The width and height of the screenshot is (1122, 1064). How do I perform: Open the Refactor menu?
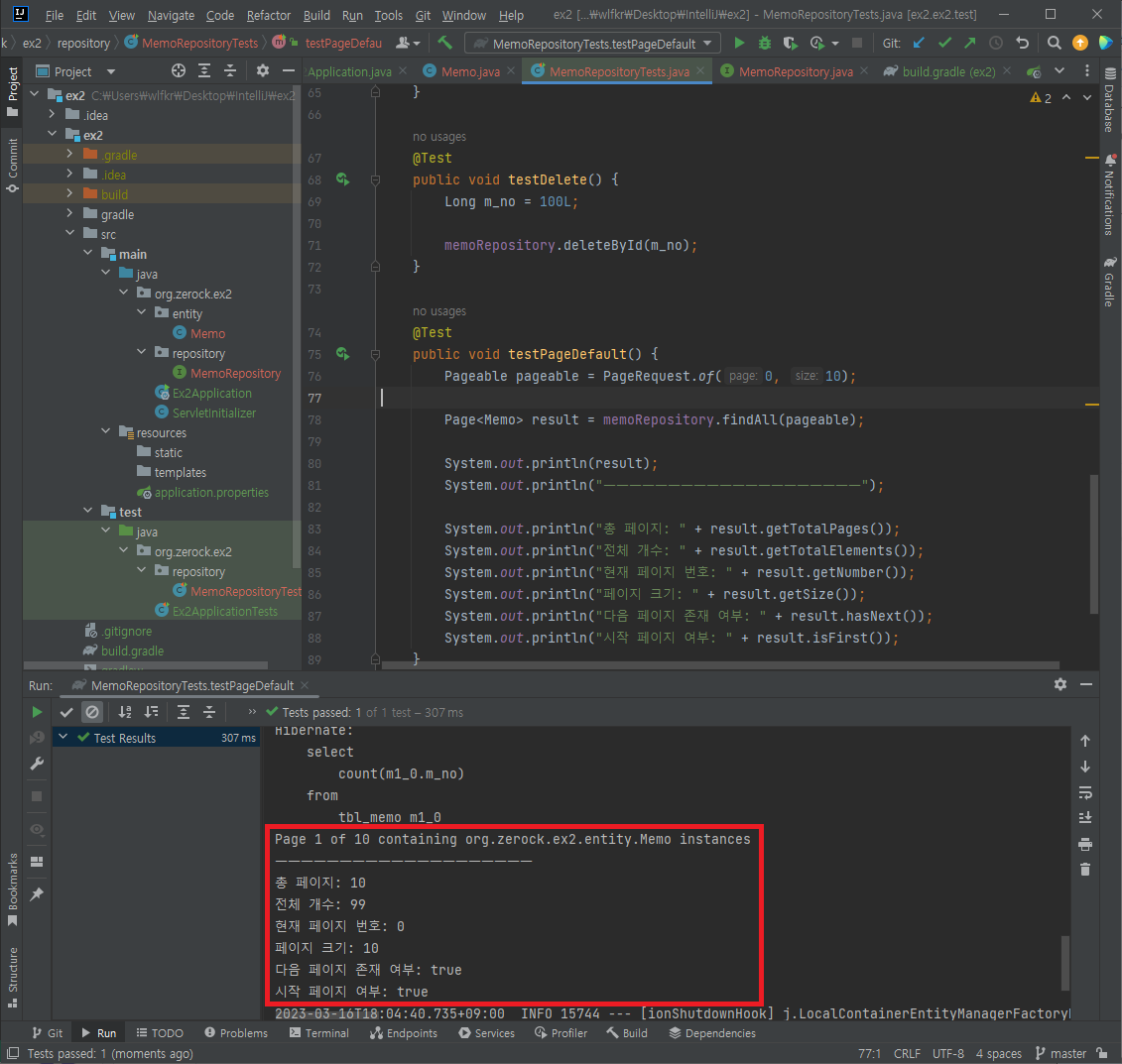[x=268, y=15]
